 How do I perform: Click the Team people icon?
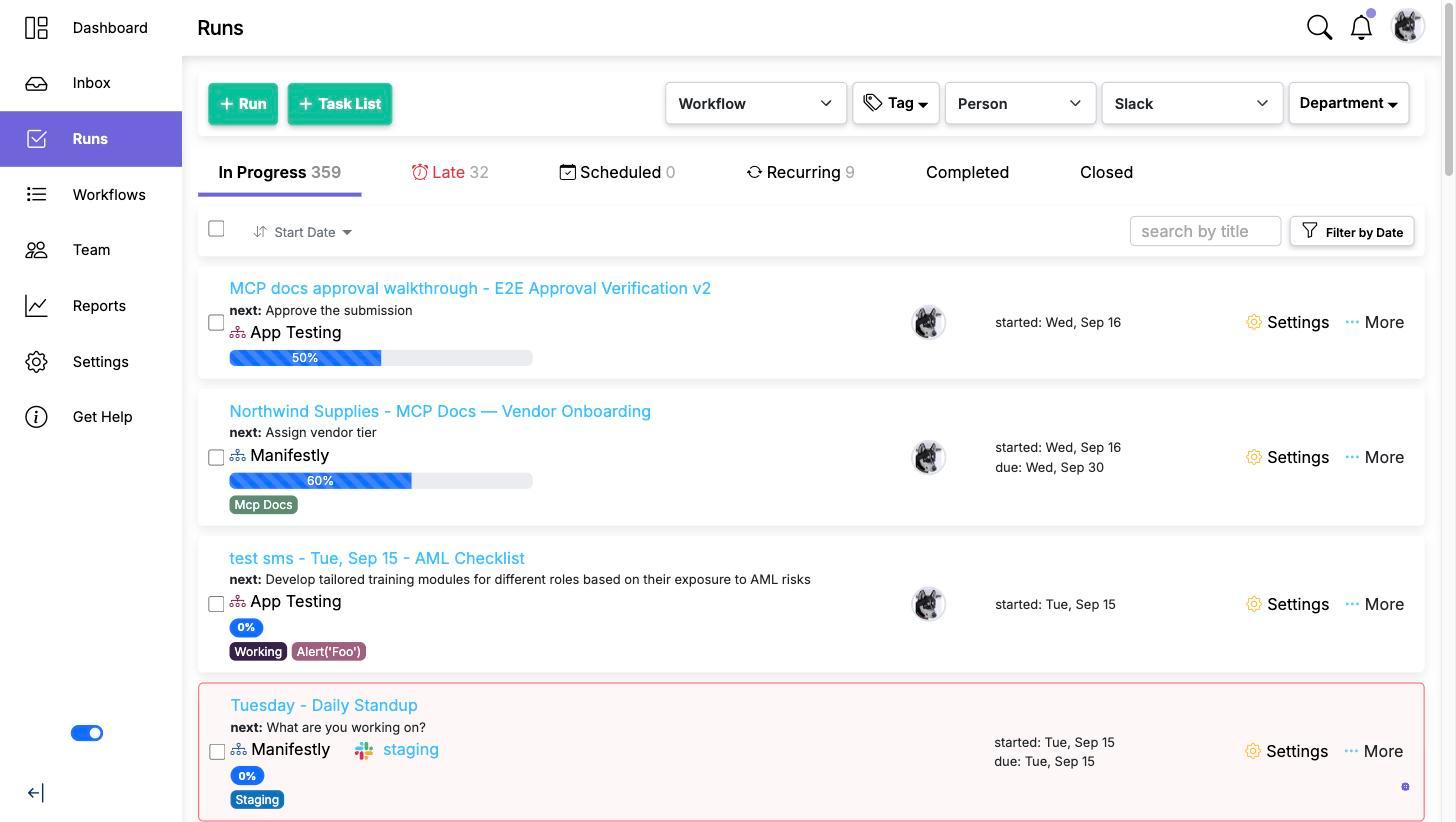tap(36, 250)
